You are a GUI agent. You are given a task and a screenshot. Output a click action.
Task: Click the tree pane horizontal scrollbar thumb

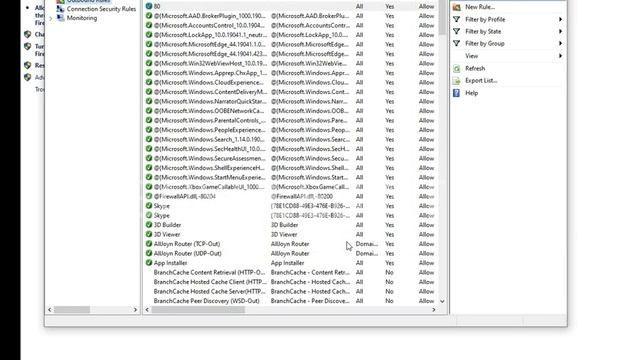(x=72, y=310)
